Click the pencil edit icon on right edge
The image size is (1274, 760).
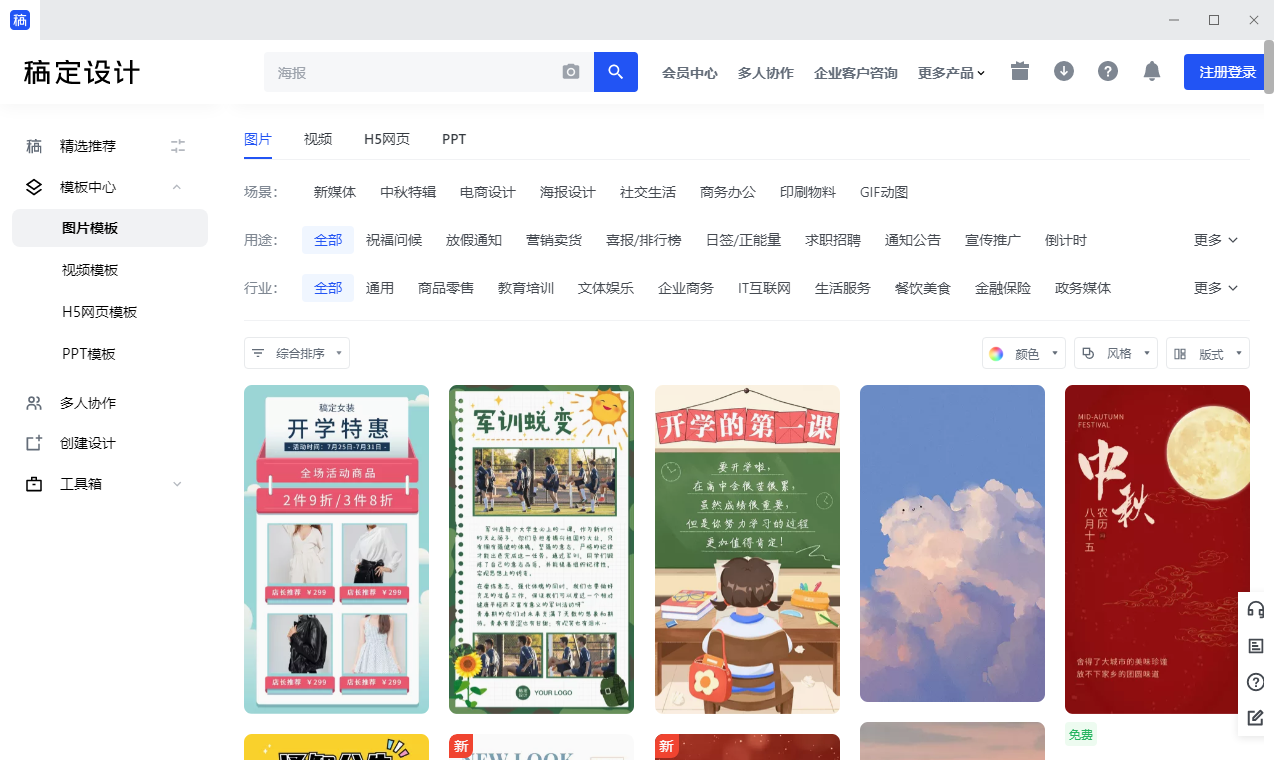click(x=1254, y=717)
